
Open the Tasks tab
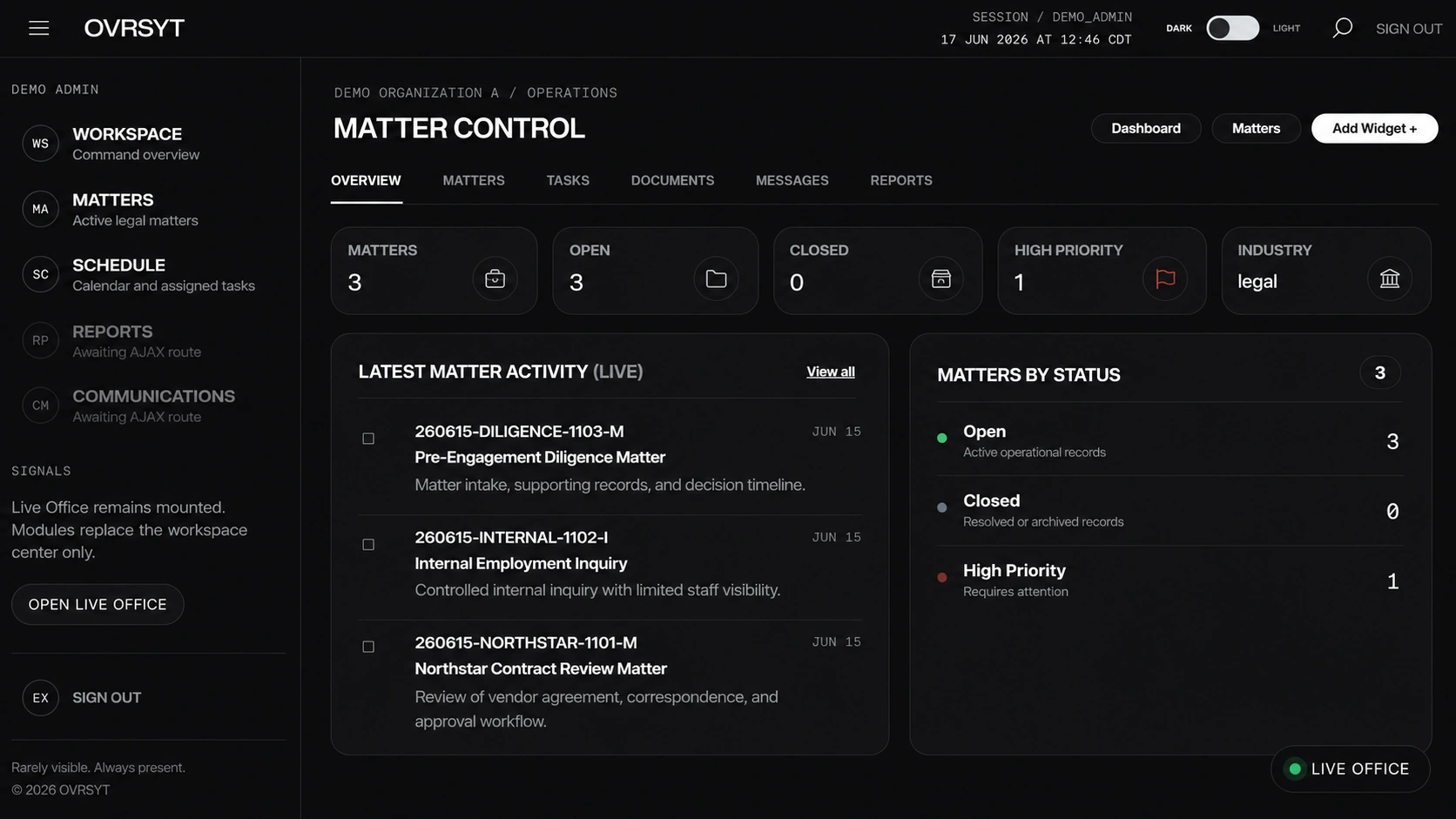[x=568, y=181]
